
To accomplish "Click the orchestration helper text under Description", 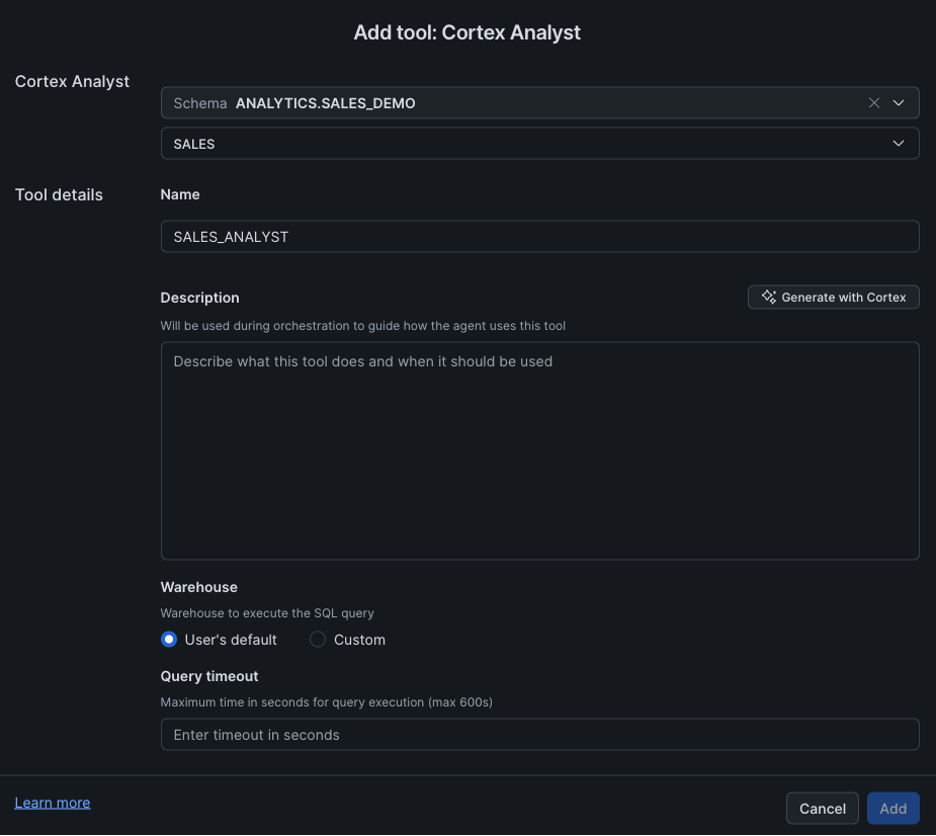I will point(363,326).
